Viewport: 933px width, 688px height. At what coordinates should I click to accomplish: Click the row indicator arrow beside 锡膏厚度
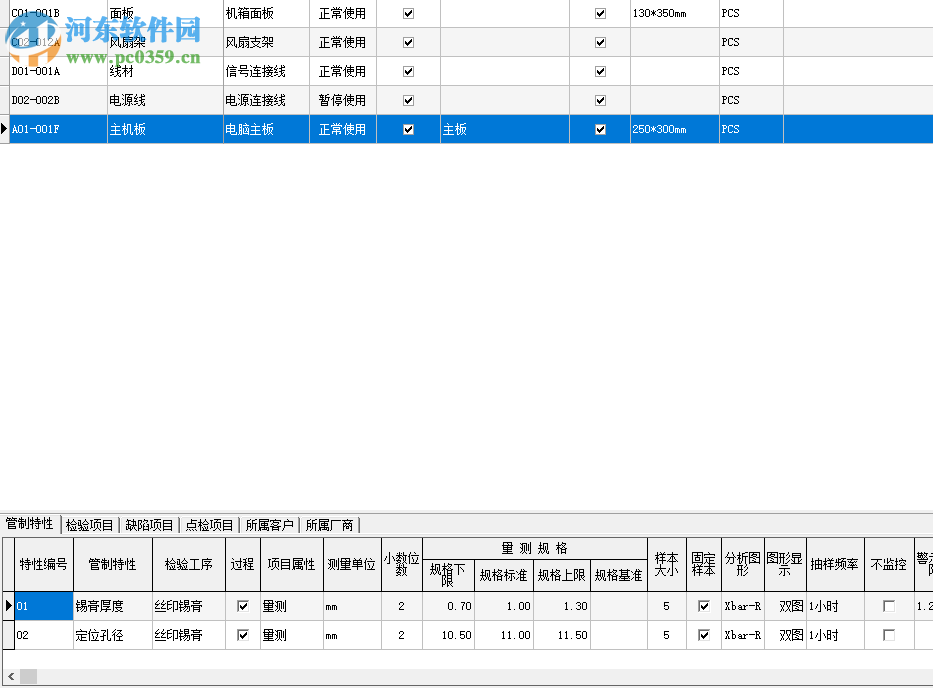click(7, 606)
